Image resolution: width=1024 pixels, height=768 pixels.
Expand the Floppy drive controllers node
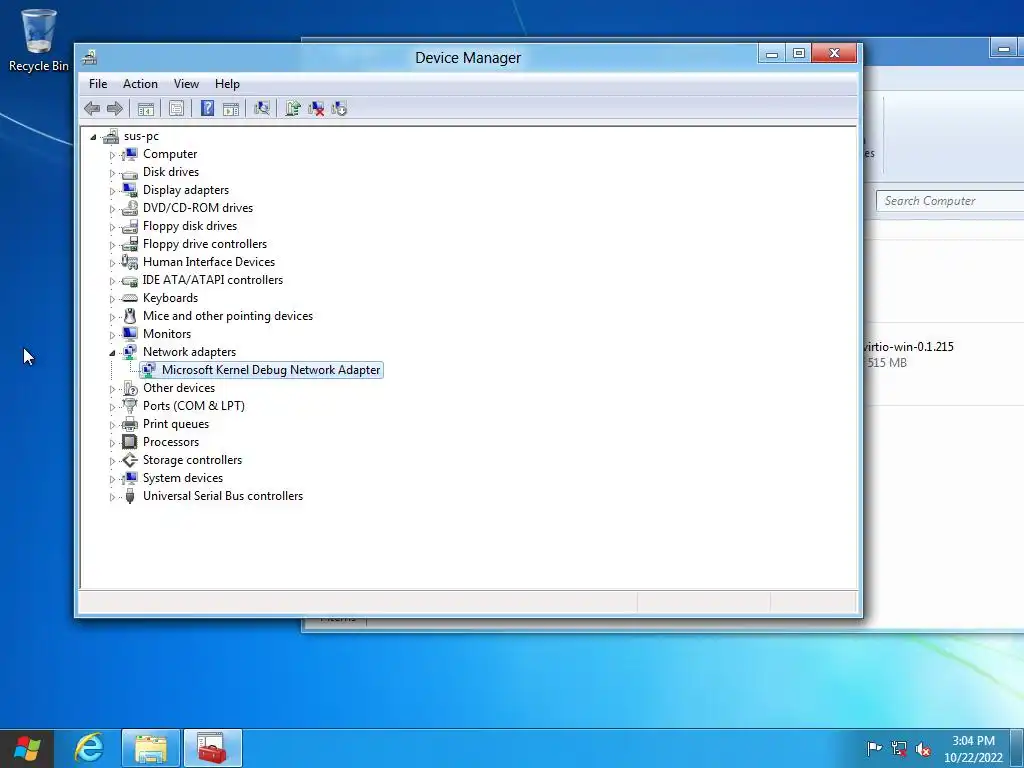pyautogui.click(x=112, y=245)
